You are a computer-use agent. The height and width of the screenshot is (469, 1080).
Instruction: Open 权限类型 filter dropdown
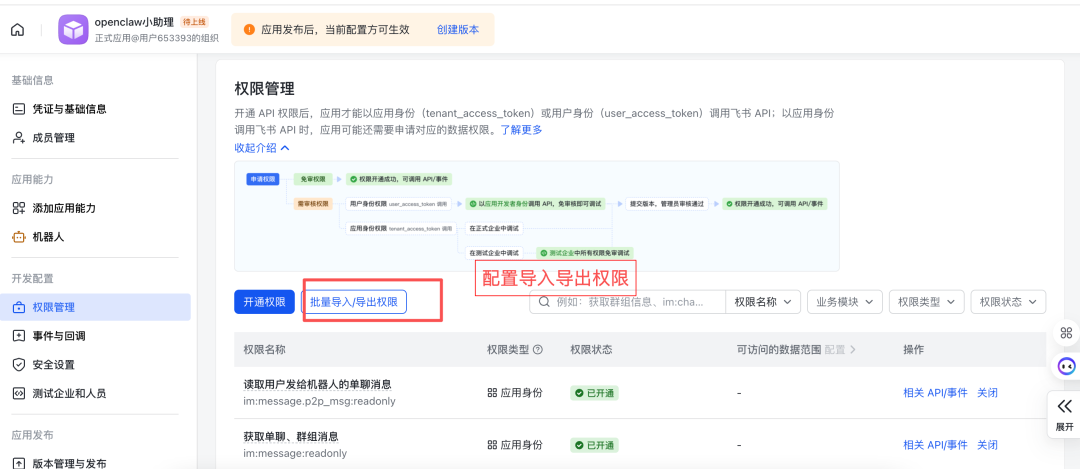pyautogui.click(x=926, y=302)
